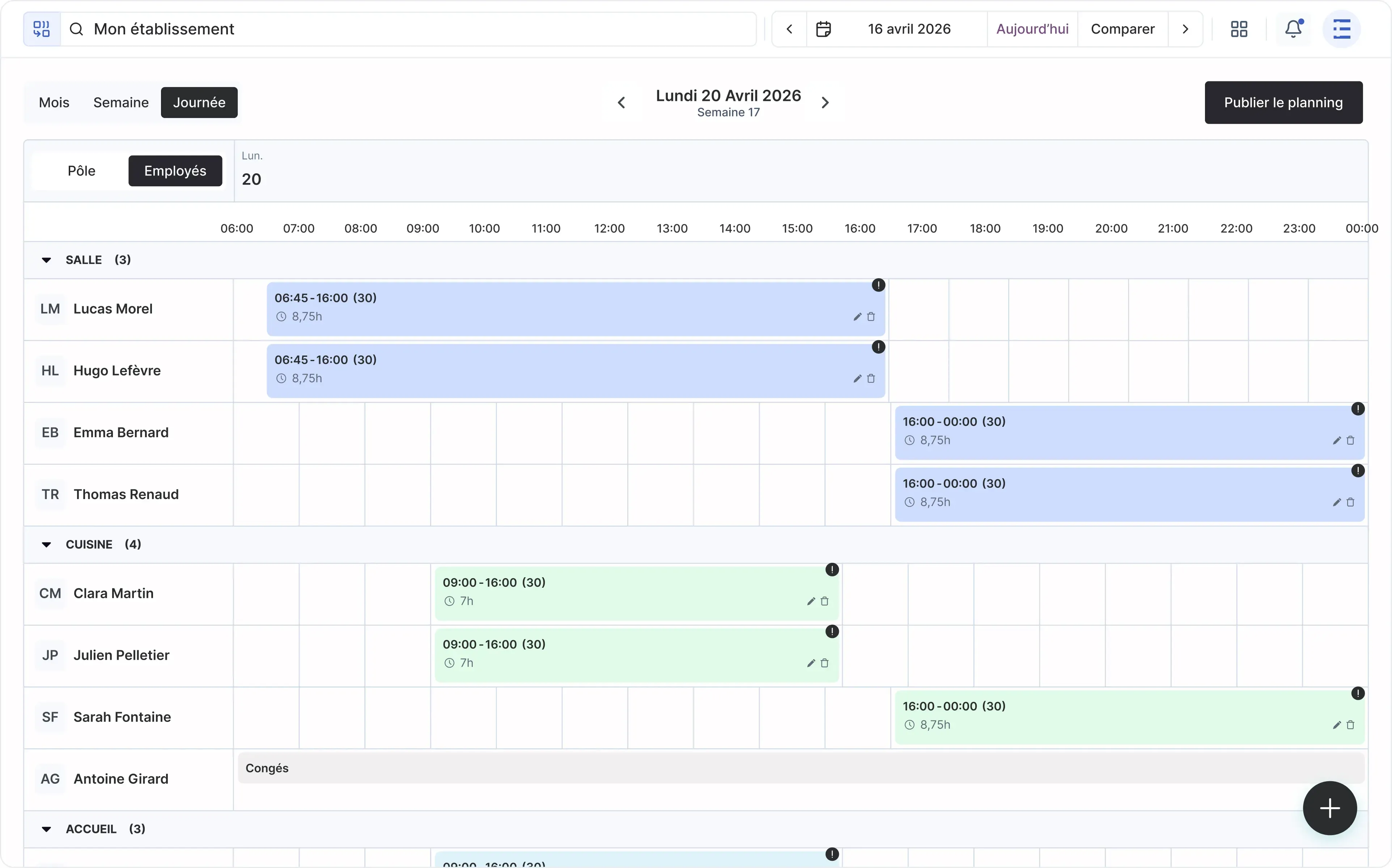Click warning badge on Emma Bernard's shift
Viewport: 1392px width, 868px height.
[x=1358, y=409]
